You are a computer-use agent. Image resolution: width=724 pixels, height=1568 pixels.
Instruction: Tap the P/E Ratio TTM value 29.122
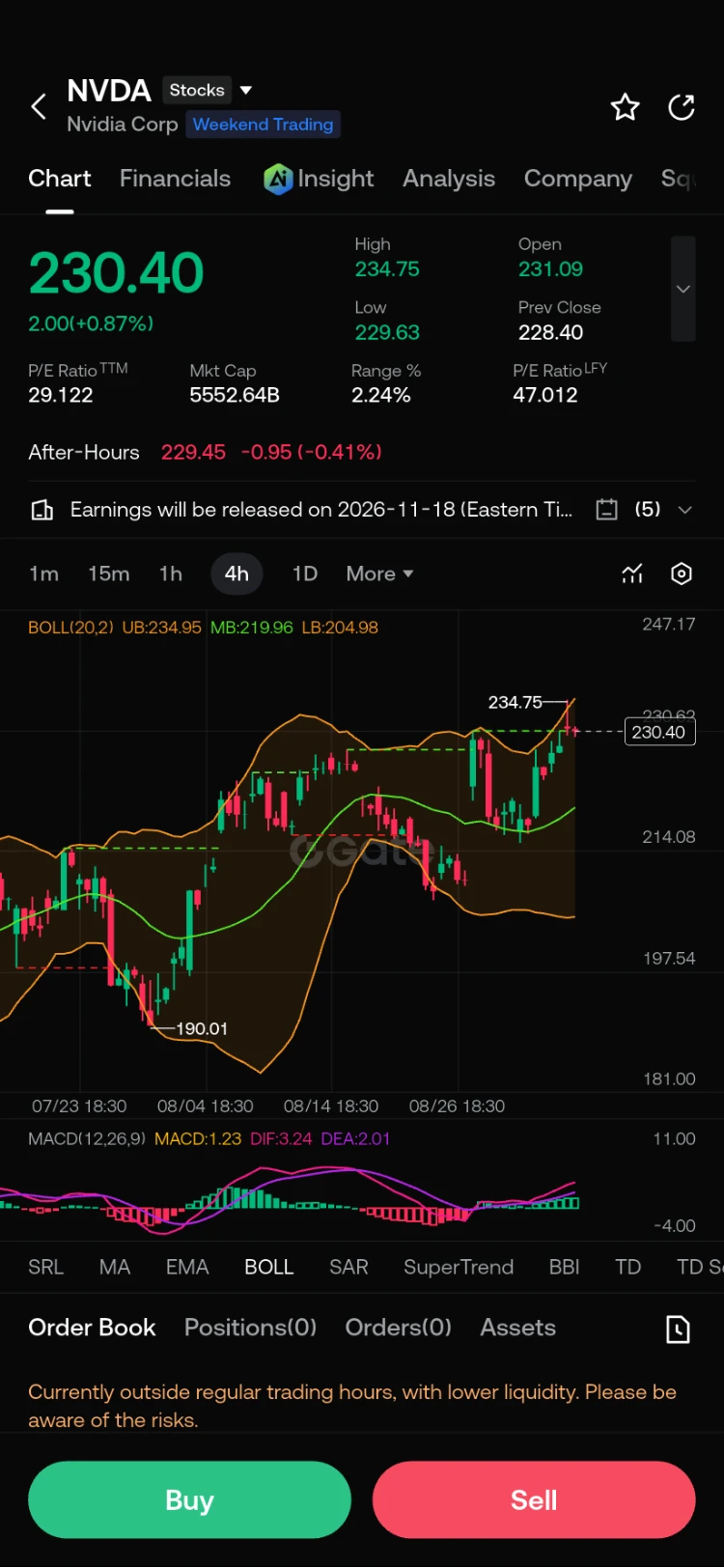(61, 395)
